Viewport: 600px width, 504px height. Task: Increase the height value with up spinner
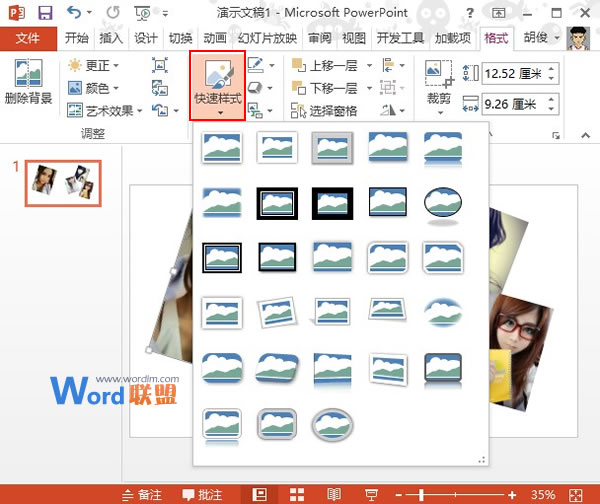551,69
